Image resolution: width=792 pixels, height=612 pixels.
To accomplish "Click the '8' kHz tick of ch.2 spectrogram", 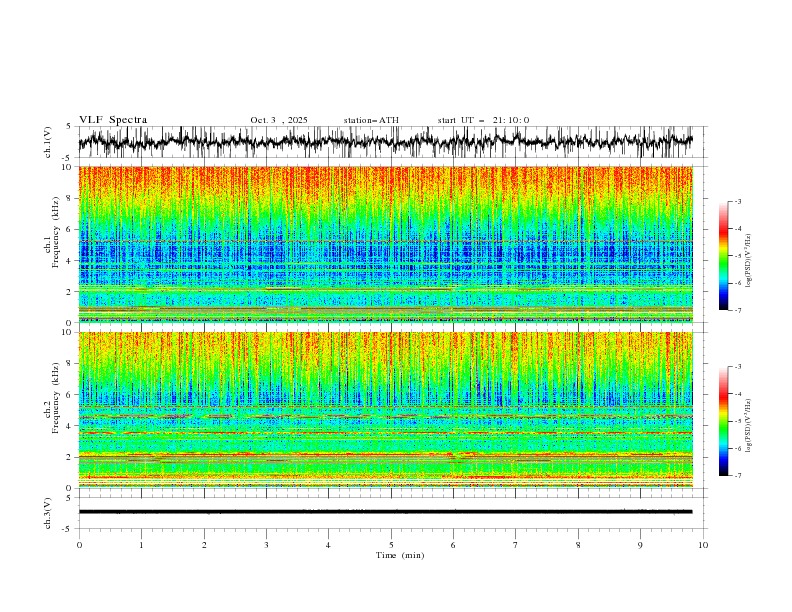I will pos(70,364).
